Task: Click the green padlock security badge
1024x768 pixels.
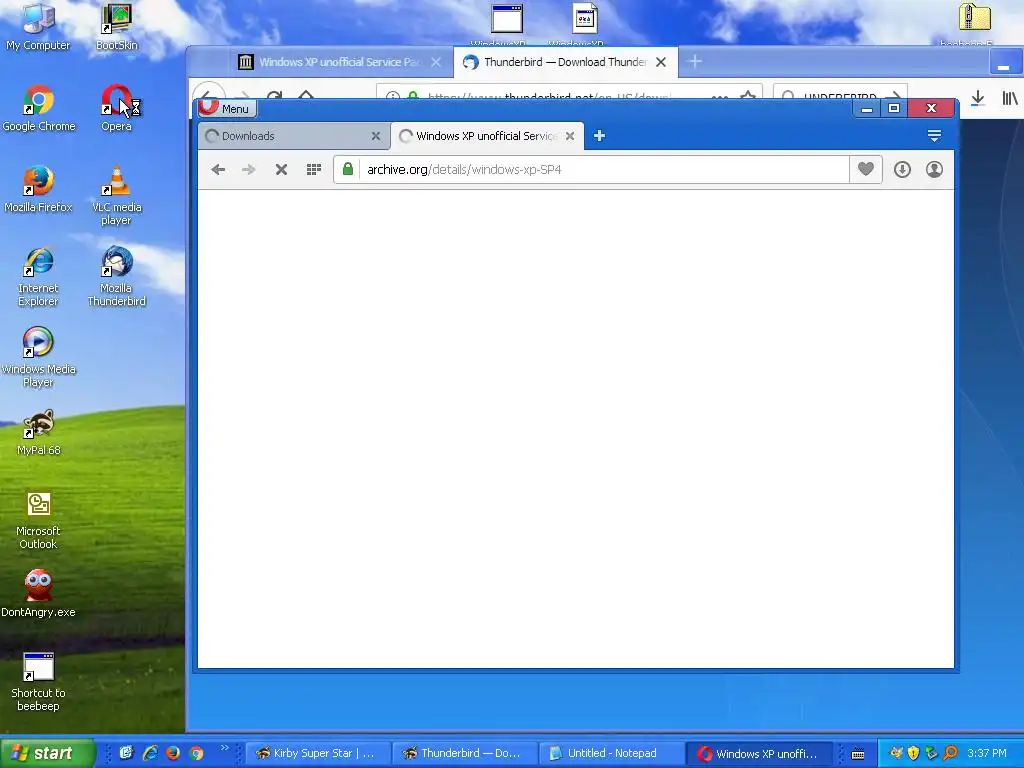Action: 348,170
